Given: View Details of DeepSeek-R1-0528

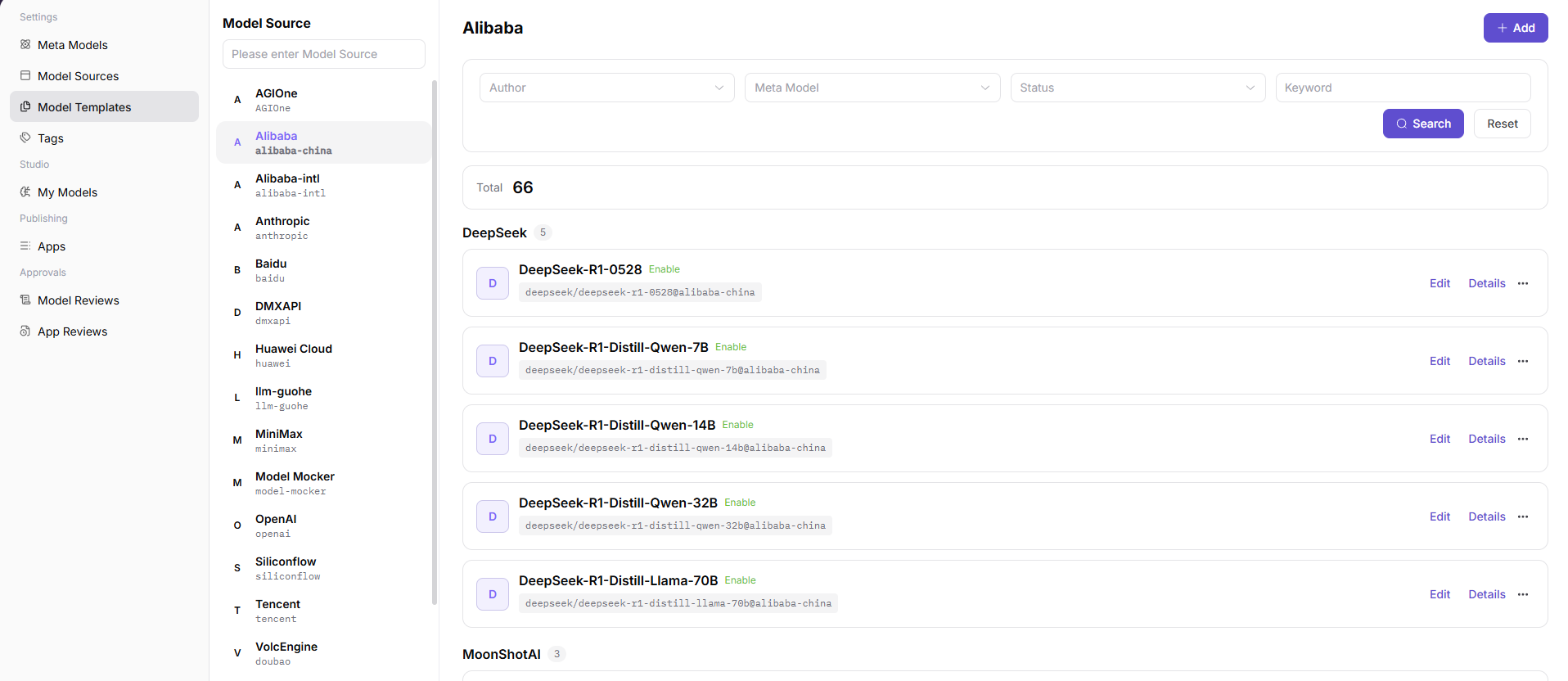Looking at the screenshot, I should 1487,283.
